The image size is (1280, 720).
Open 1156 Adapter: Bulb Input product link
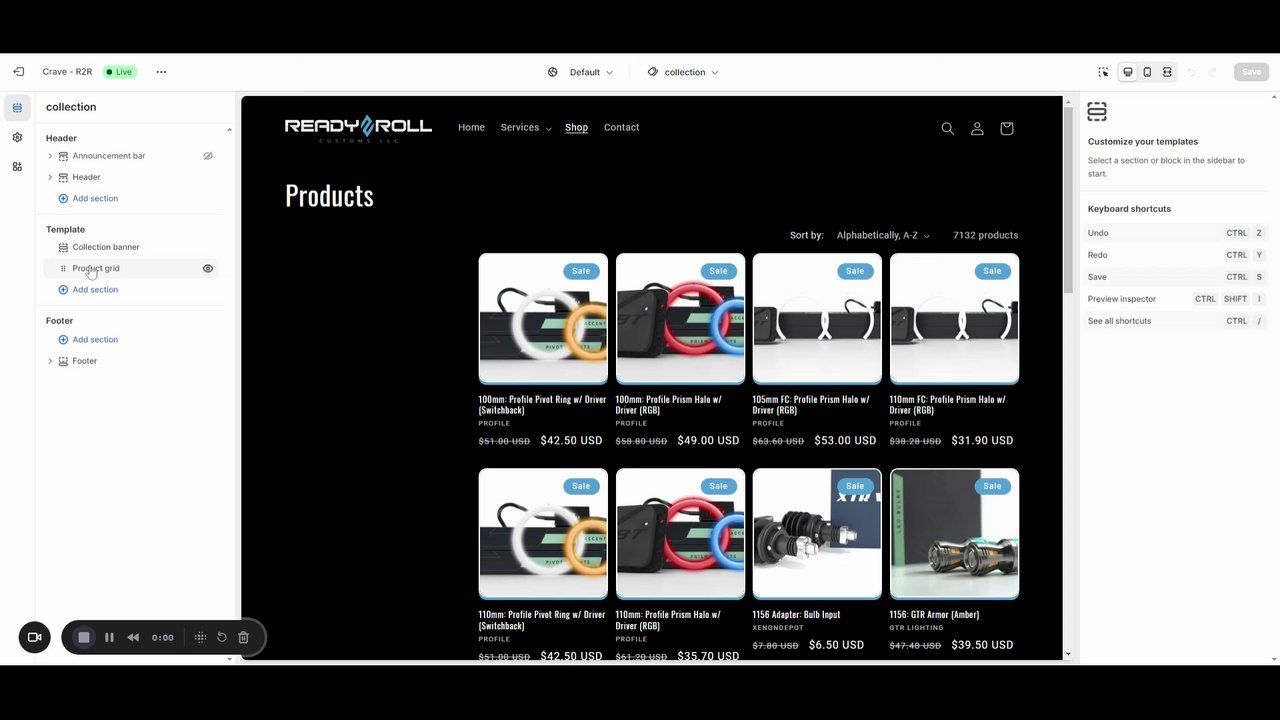[x=796, y=615]
